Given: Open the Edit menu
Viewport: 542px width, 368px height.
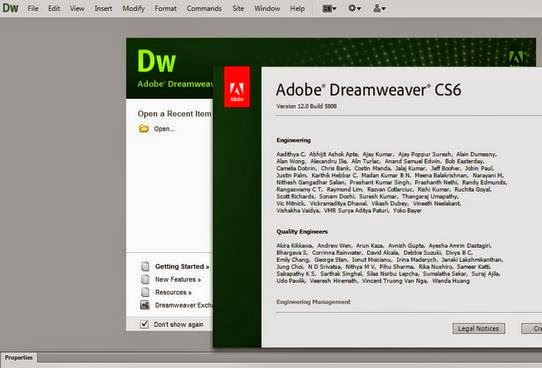Looking at the screenshot, I should pyautogui.click(x=54, y=8).
